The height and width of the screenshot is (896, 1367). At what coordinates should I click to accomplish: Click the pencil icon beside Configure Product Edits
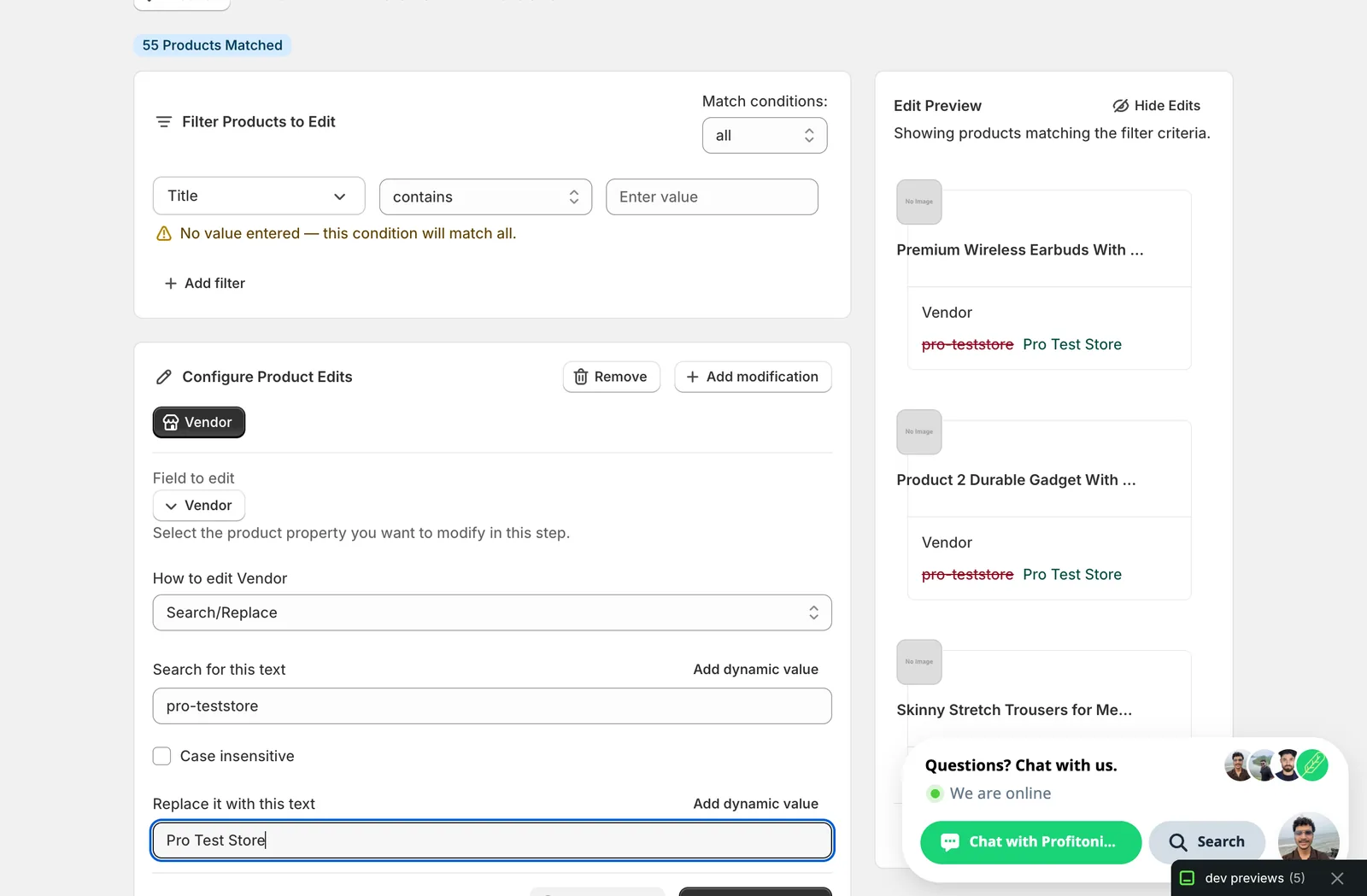tap(164, 377)
